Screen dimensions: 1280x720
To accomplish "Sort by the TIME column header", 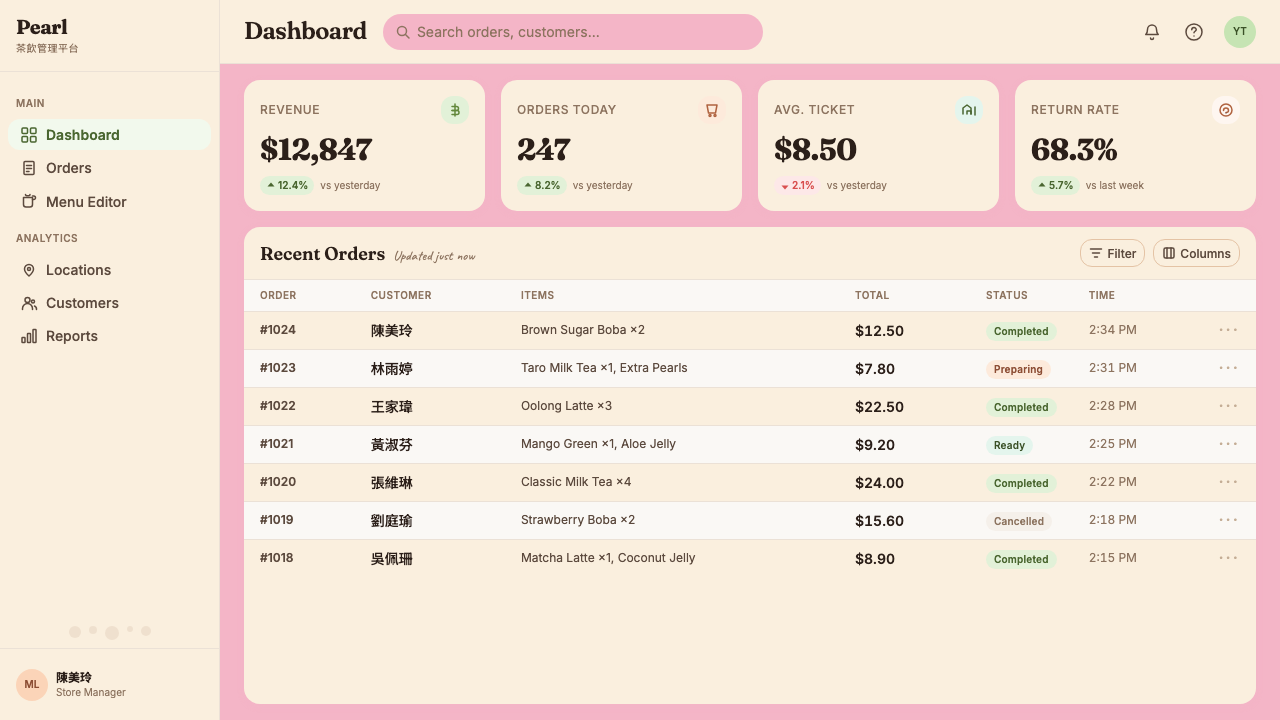I will pyautogui.click(x=1102, y=295).
